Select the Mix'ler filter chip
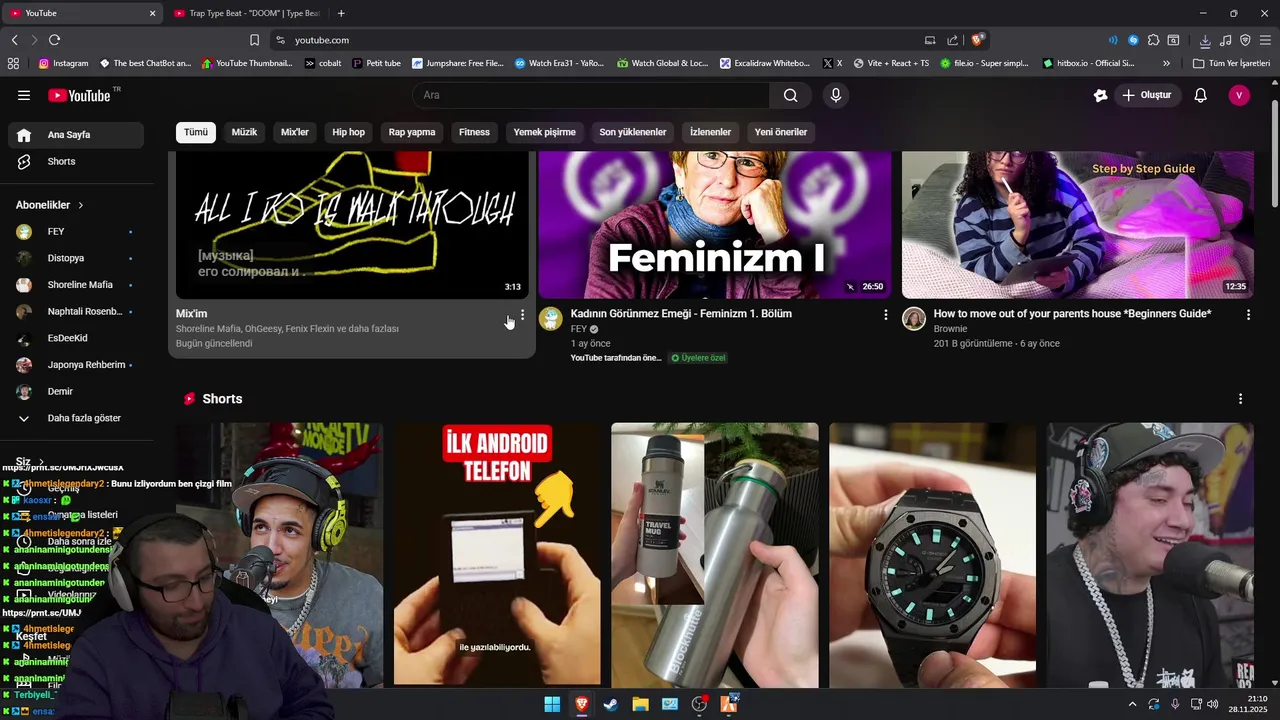 point(295,132)
